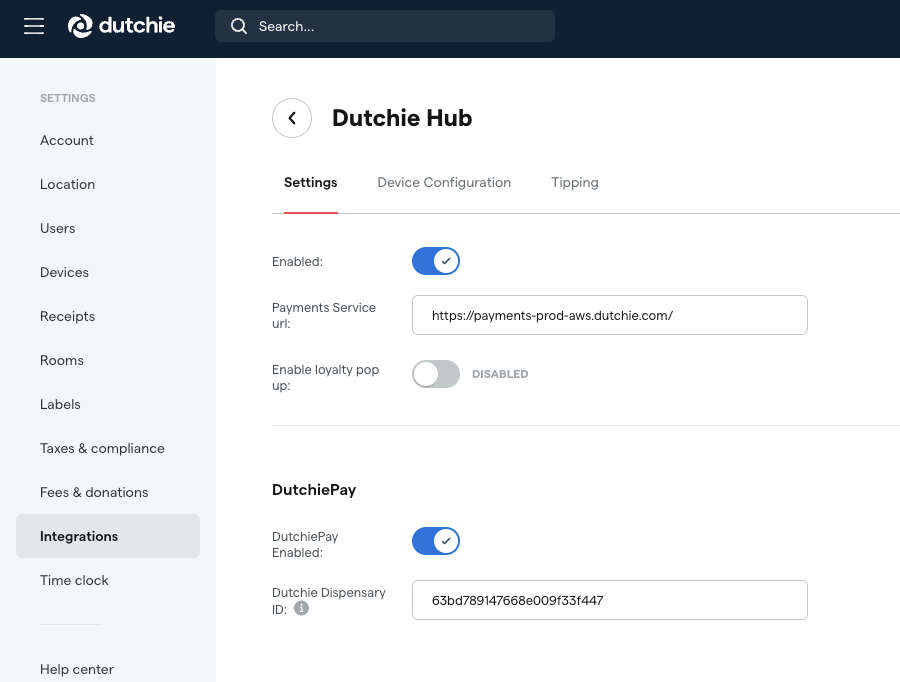
Task: Focus the Search field
Action: [385, 26]
